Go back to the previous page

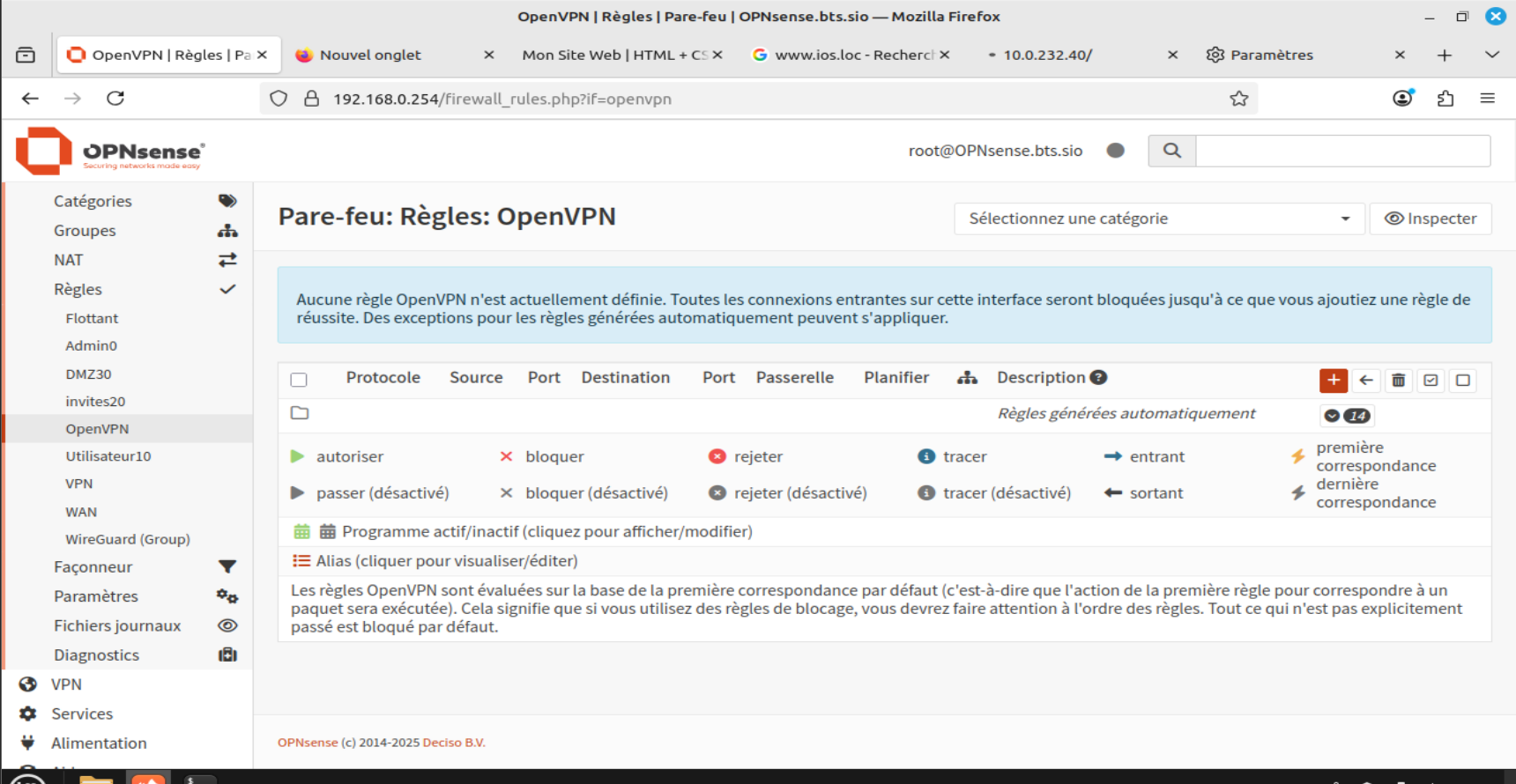point(30,99)
